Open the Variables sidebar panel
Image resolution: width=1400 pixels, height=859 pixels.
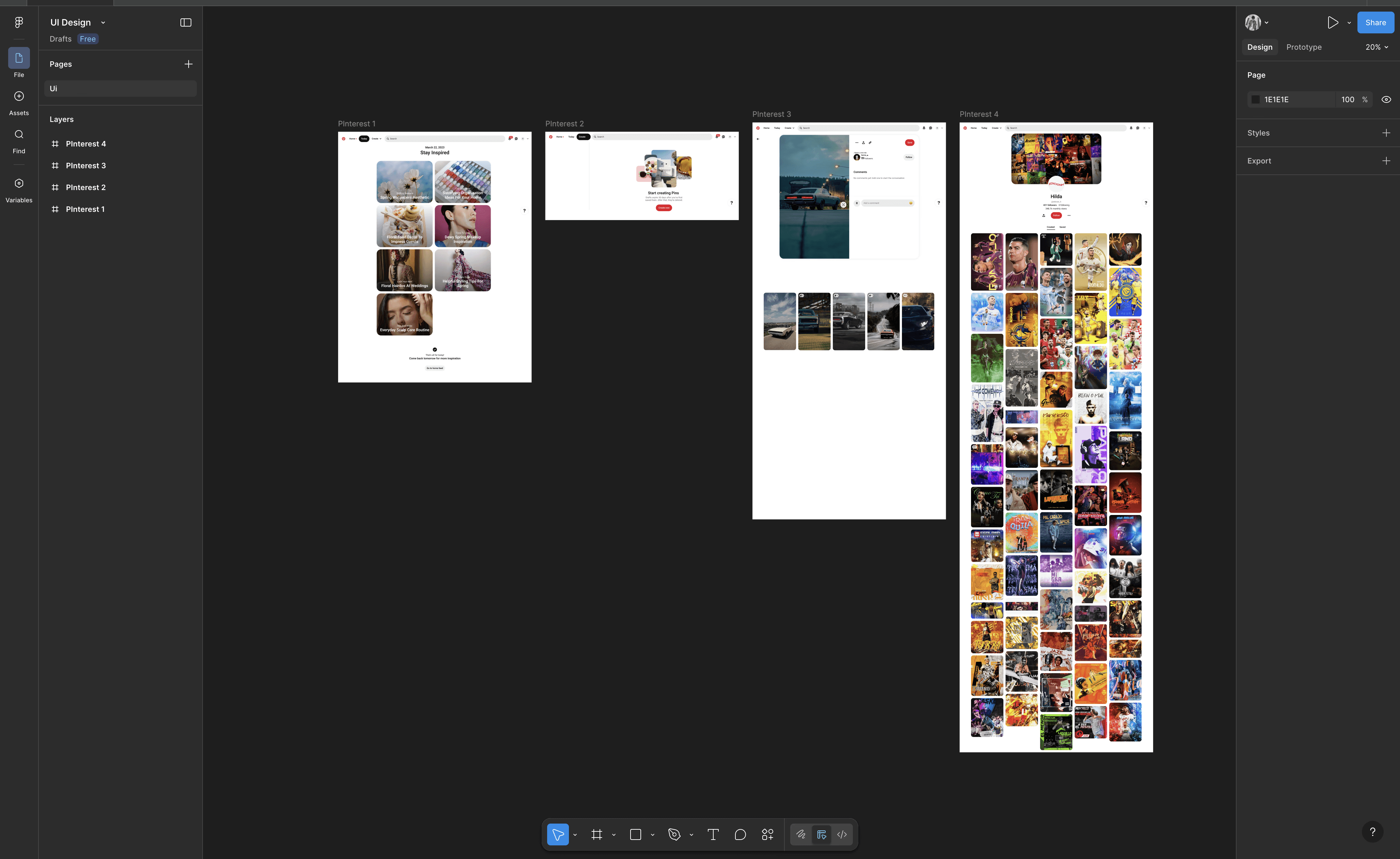click(x=19, y=189)
